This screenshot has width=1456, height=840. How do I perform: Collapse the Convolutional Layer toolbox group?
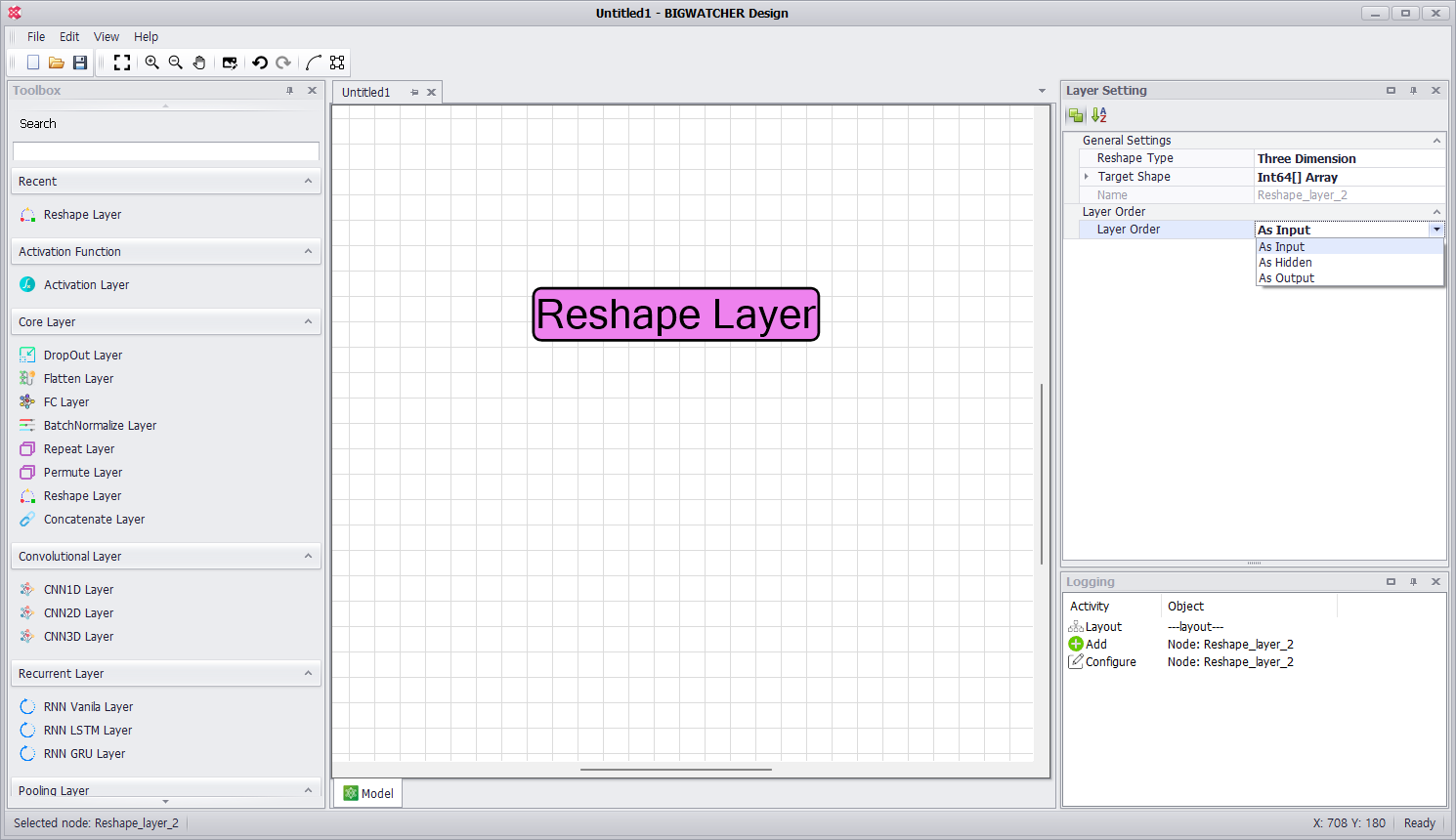308,556
